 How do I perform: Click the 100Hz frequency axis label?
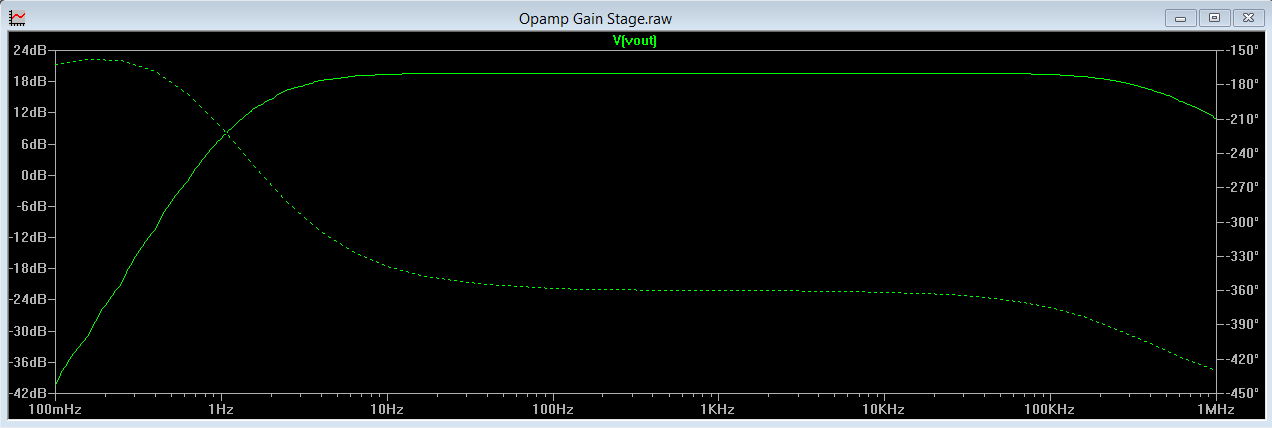(x=552, y=410)
